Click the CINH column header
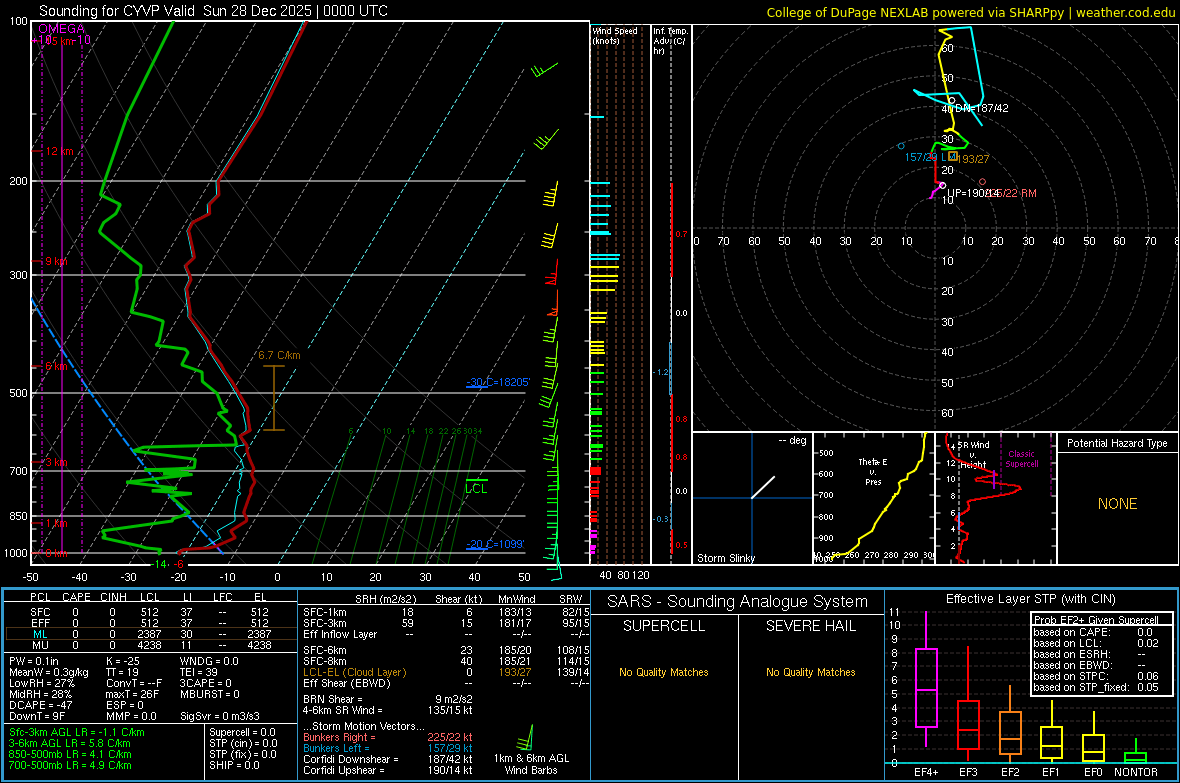 [x=113, y=597]
